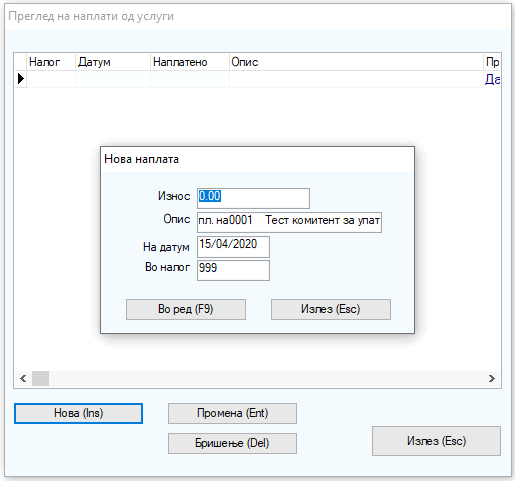Image resolution: width=515 pixels, height=481 pixels.
Task: Click the Бришење (Del) button
Action: pos(232,443)
